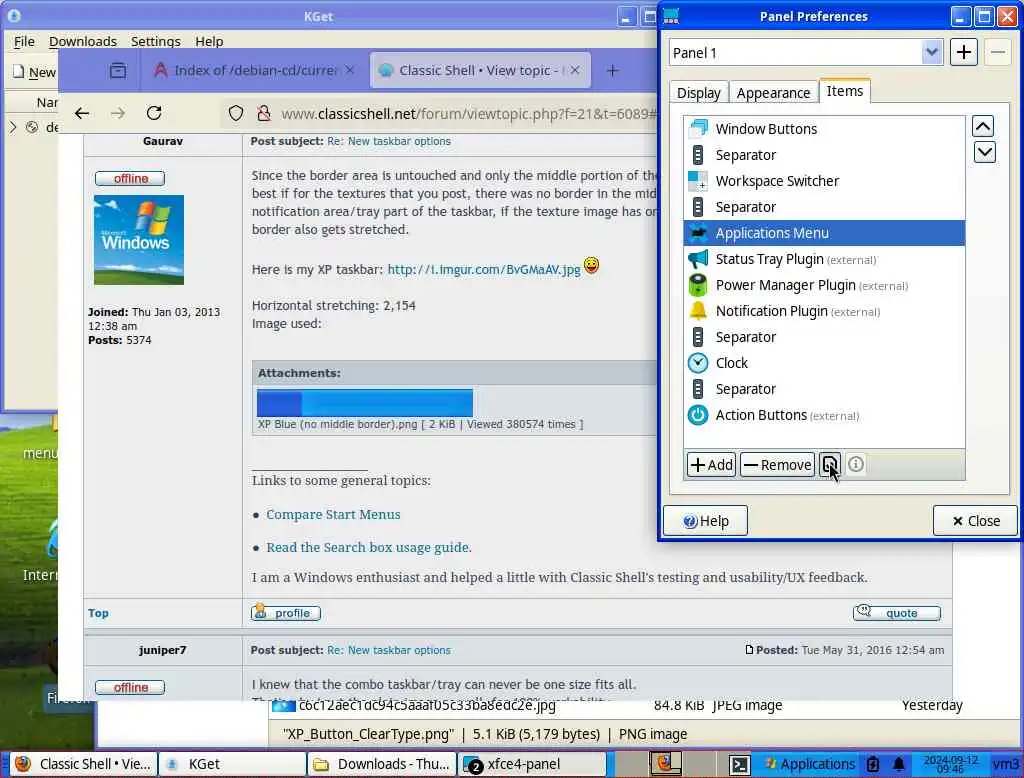Switch to the Display tab
Screen dimensions: 1024x778
[x=698, y=93]
